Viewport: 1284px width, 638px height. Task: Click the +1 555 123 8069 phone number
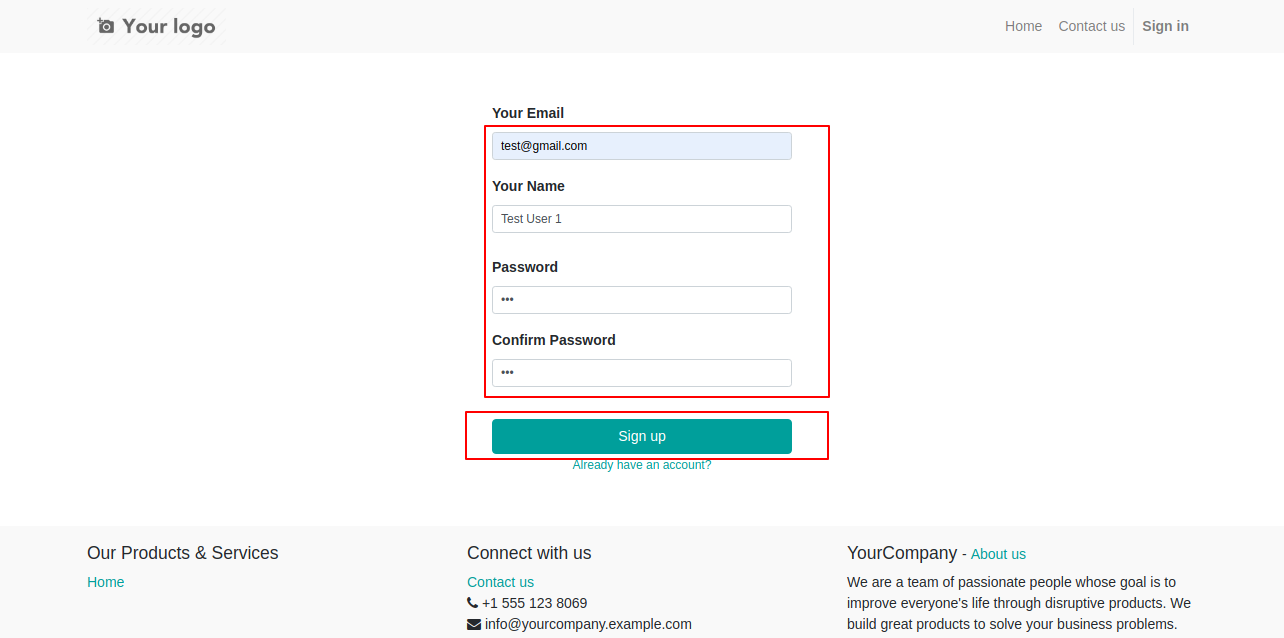(x=535, y=603)
